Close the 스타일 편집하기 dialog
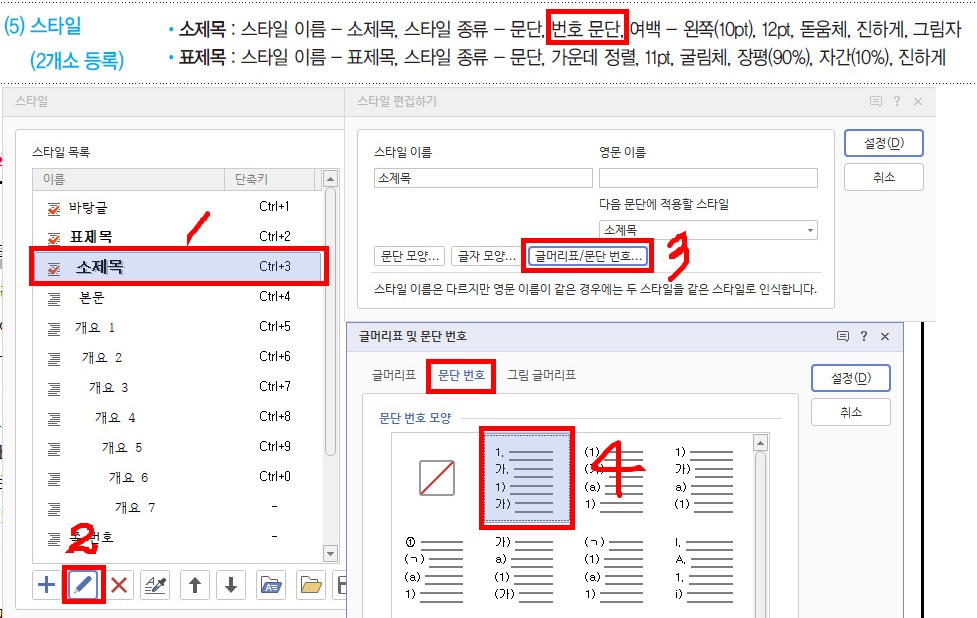The image size is (977, 618). pos(918,101)
